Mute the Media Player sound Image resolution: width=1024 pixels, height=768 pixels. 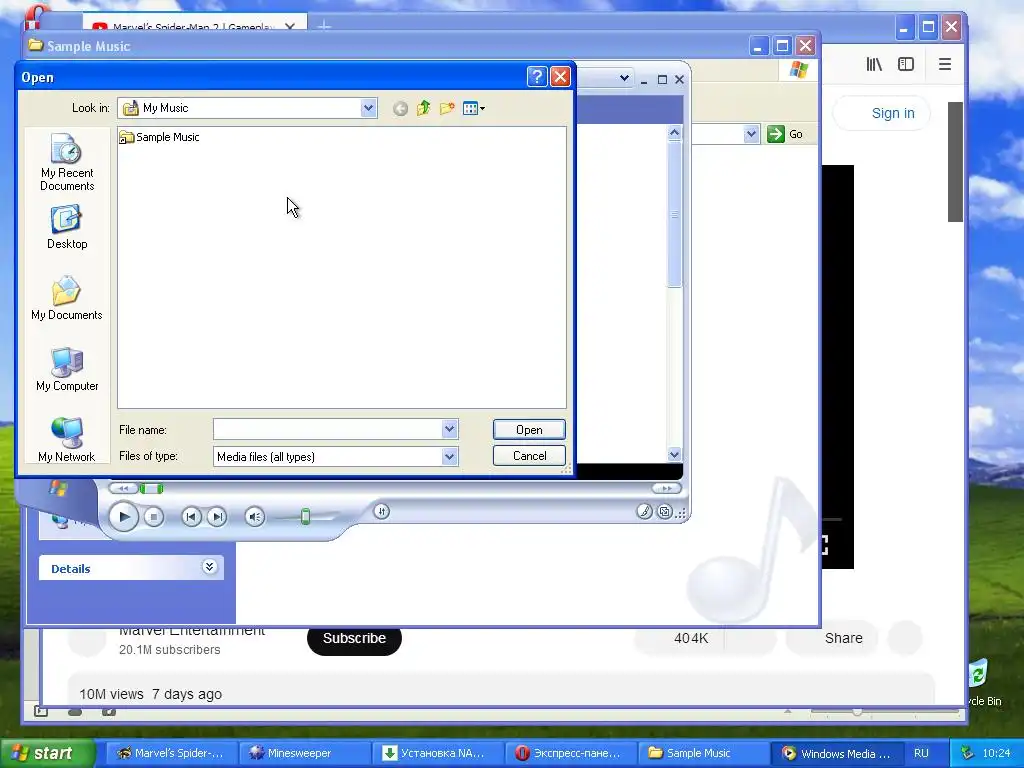tap(255, 517)
